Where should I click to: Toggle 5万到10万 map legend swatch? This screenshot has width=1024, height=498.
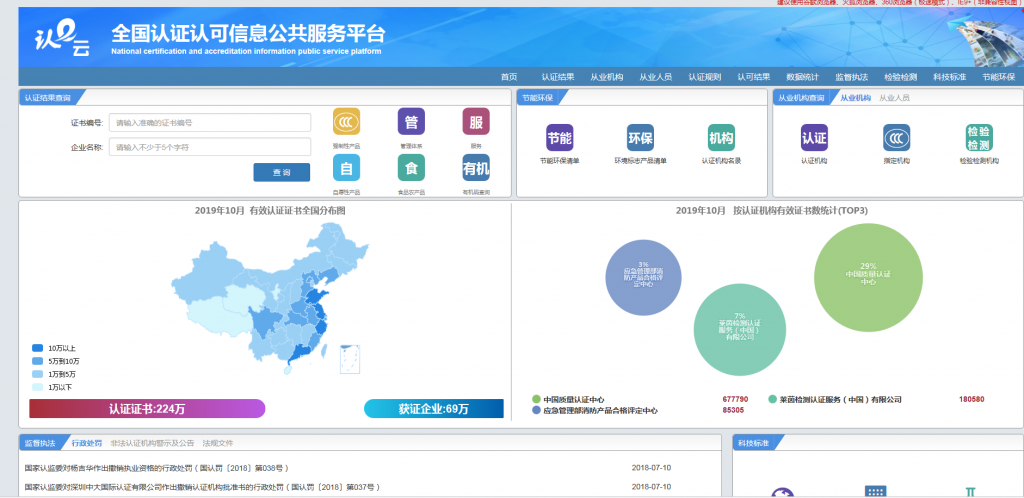(x=37, y=361)
